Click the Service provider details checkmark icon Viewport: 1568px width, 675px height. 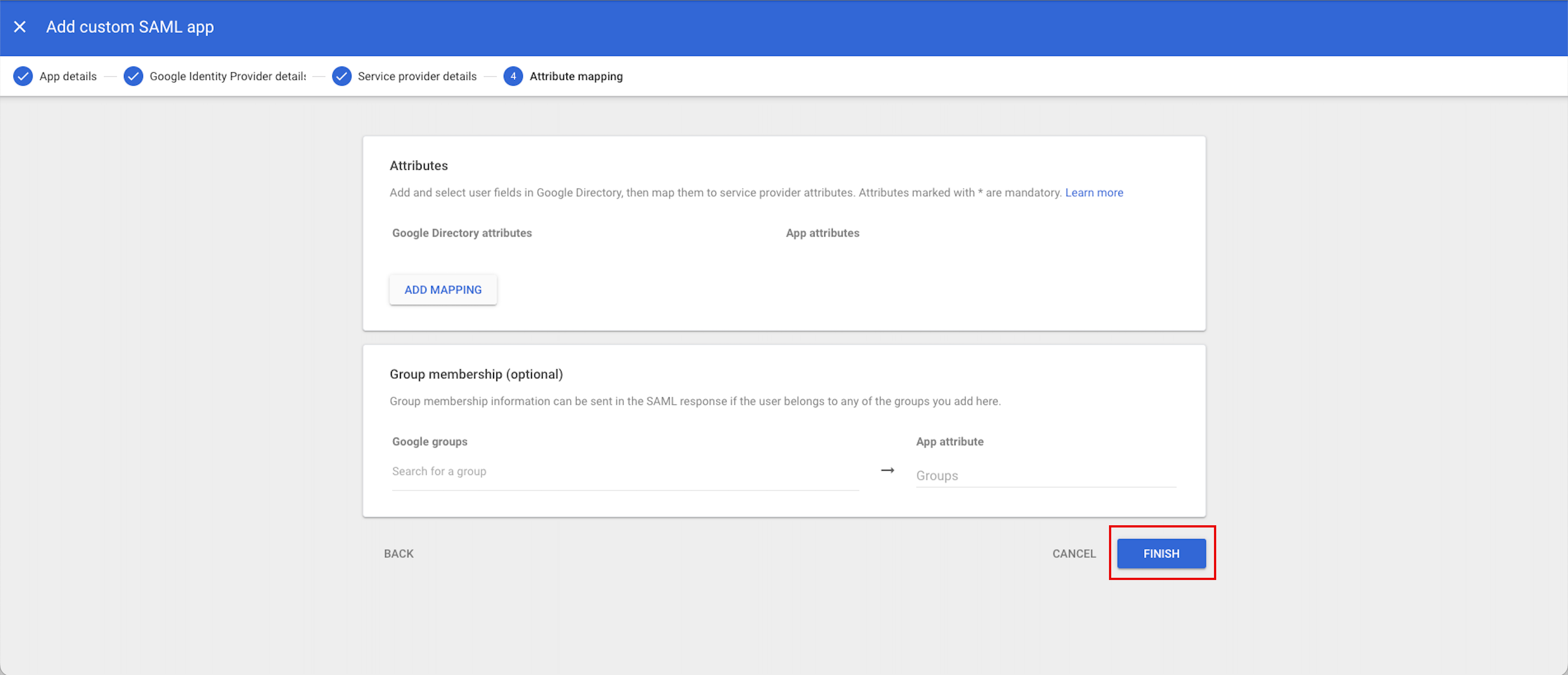(342, 76)
